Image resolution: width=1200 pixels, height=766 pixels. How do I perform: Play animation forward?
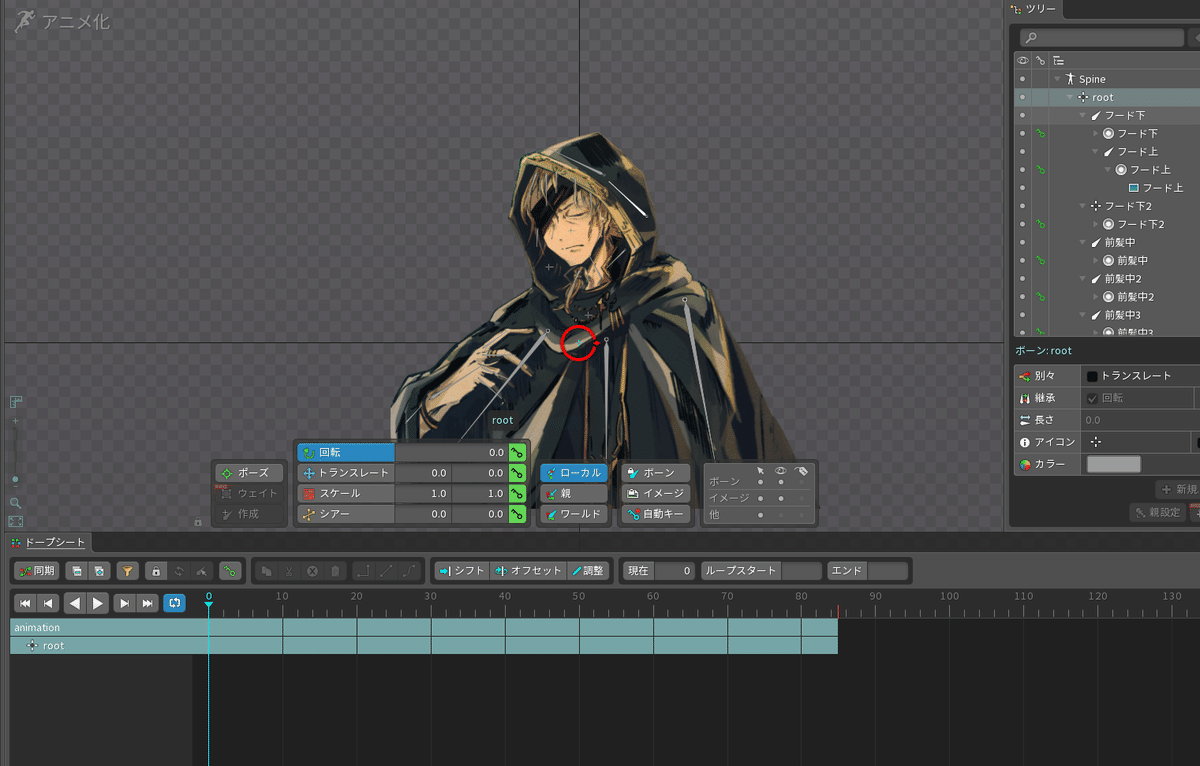tap(97, 602)
